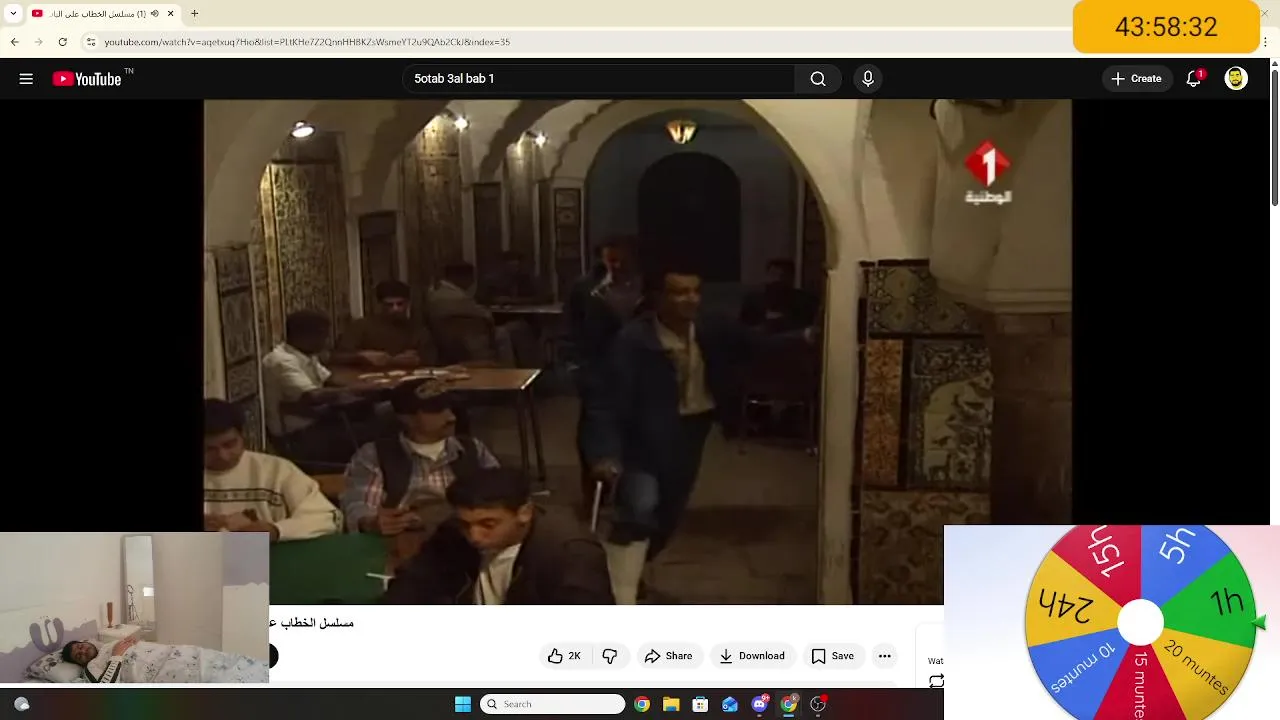Click the video title text below the player
This screenshot has height=720, width=1280.
click(312, 623)
